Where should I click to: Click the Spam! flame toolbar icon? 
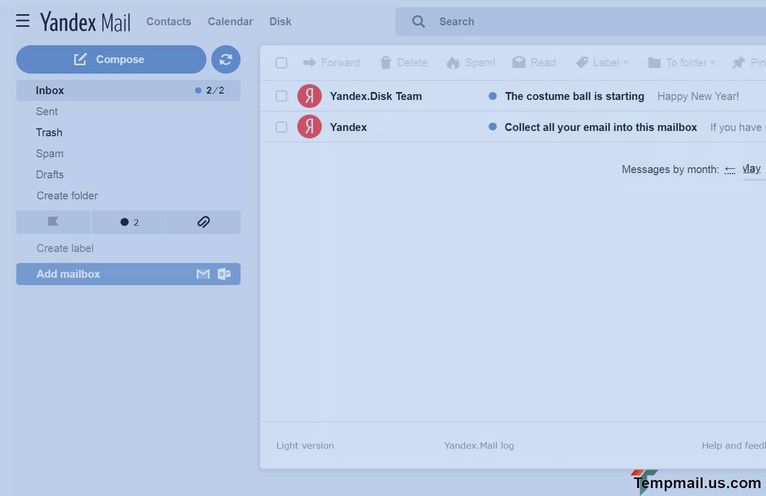(453, 62)
